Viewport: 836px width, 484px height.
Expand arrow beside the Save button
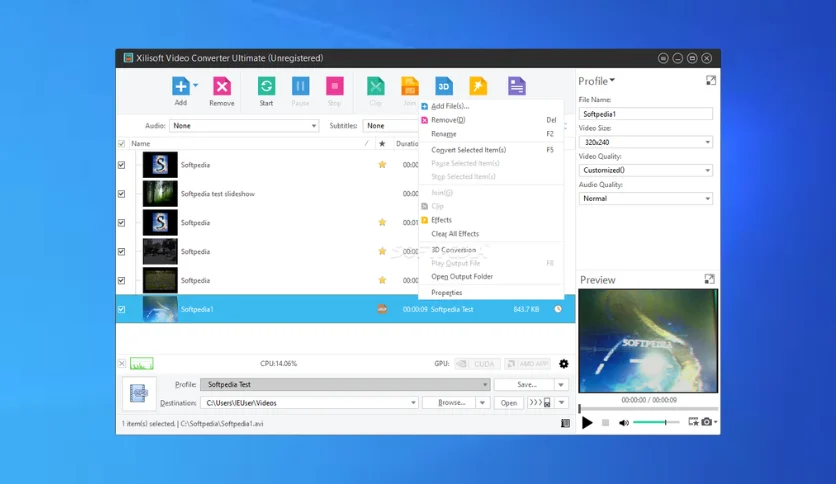tap(561, 384)
